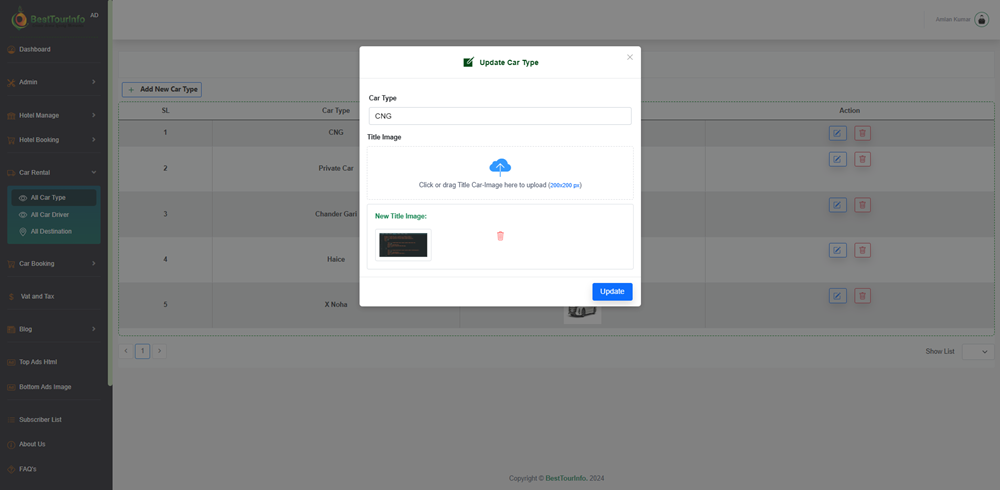The image size is (1000, 490).
Task: Click the About Us info icon
Action: pos(11,444)
